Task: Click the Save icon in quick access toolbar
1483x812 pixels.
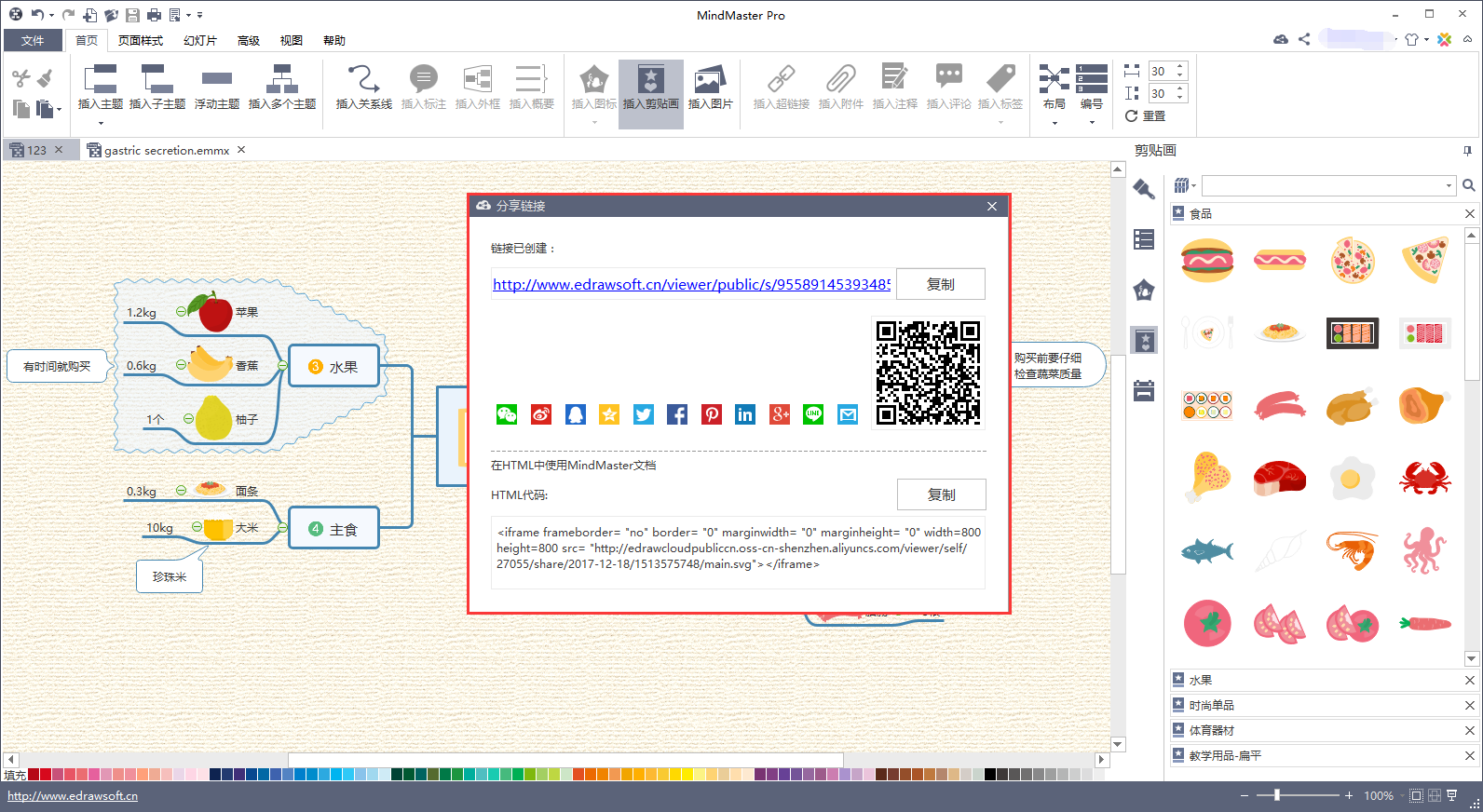Action: click(132, 15)
